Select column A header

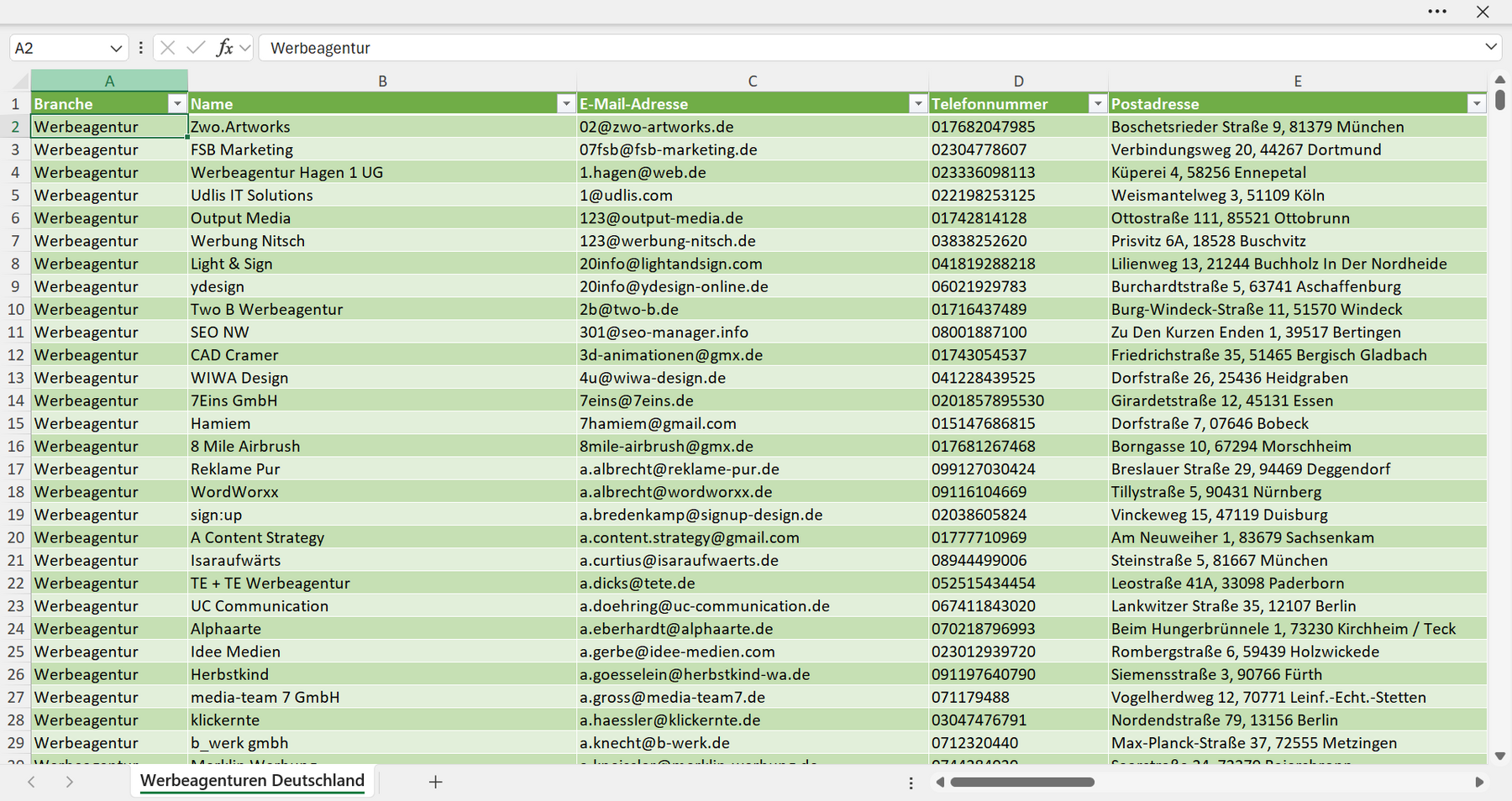[x=109, y=81]
